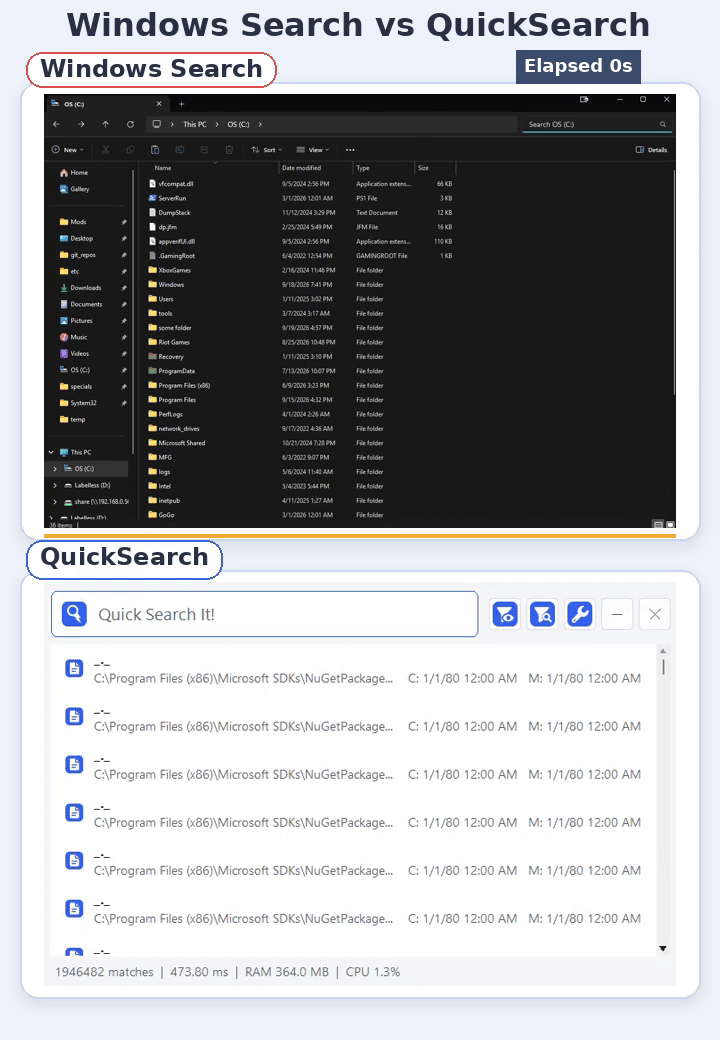Select the OS (C:) Explorer tab
Screen dimensions: 720x1040
pos(106,104)
